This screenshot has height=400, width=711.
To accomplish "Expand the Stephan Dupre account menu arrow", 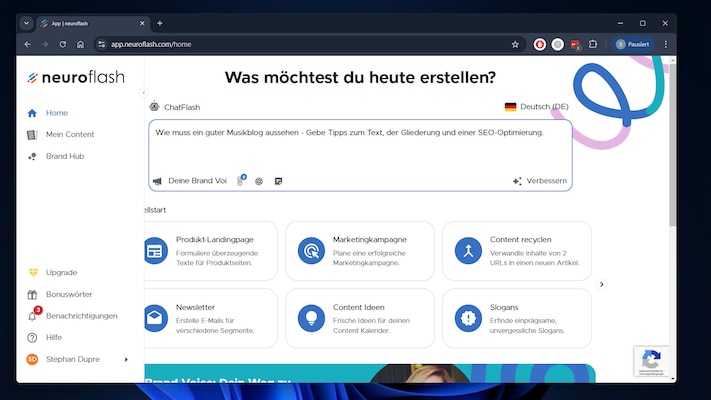I will pyautogui.click(x=126, y=360).
